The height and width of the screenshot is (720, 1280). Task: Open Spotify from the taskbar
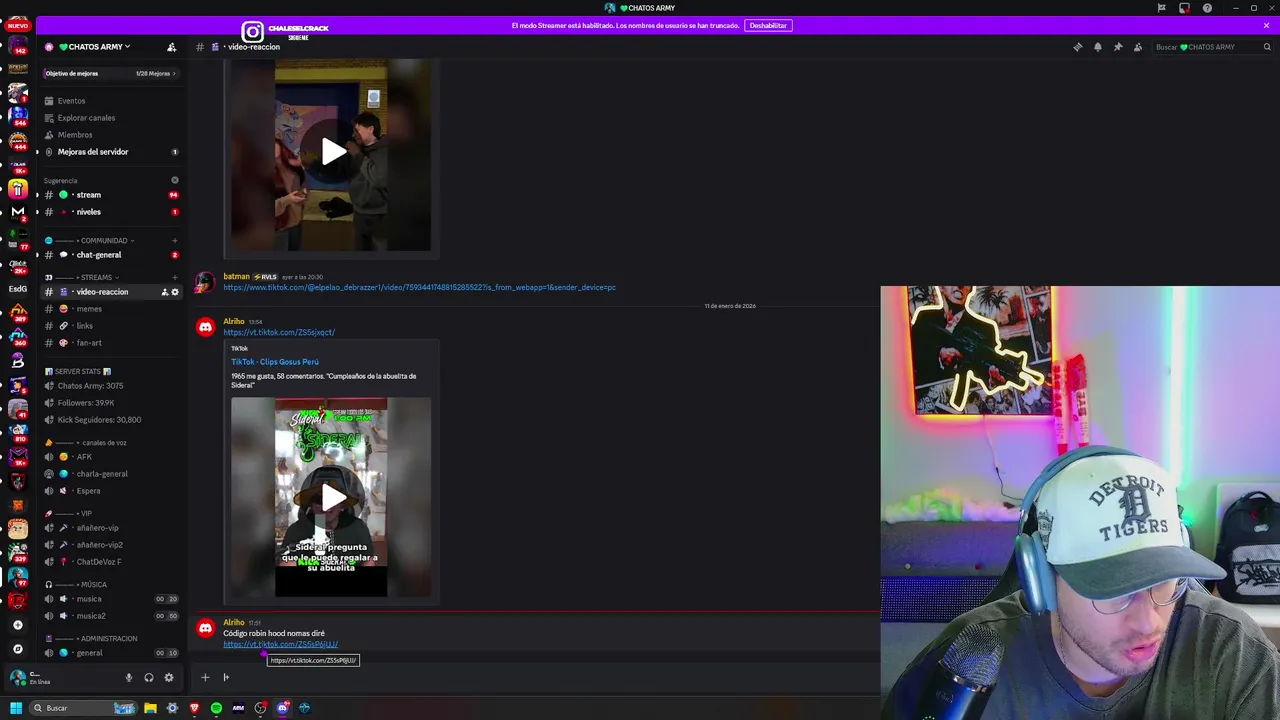point(216,708)
